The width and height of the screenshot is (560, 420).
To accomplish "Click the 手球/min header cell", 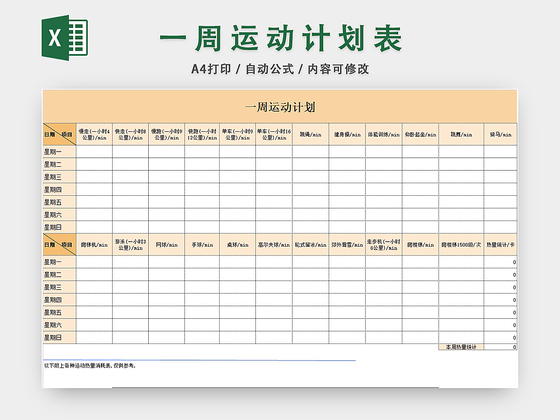I will pos(202,245).
